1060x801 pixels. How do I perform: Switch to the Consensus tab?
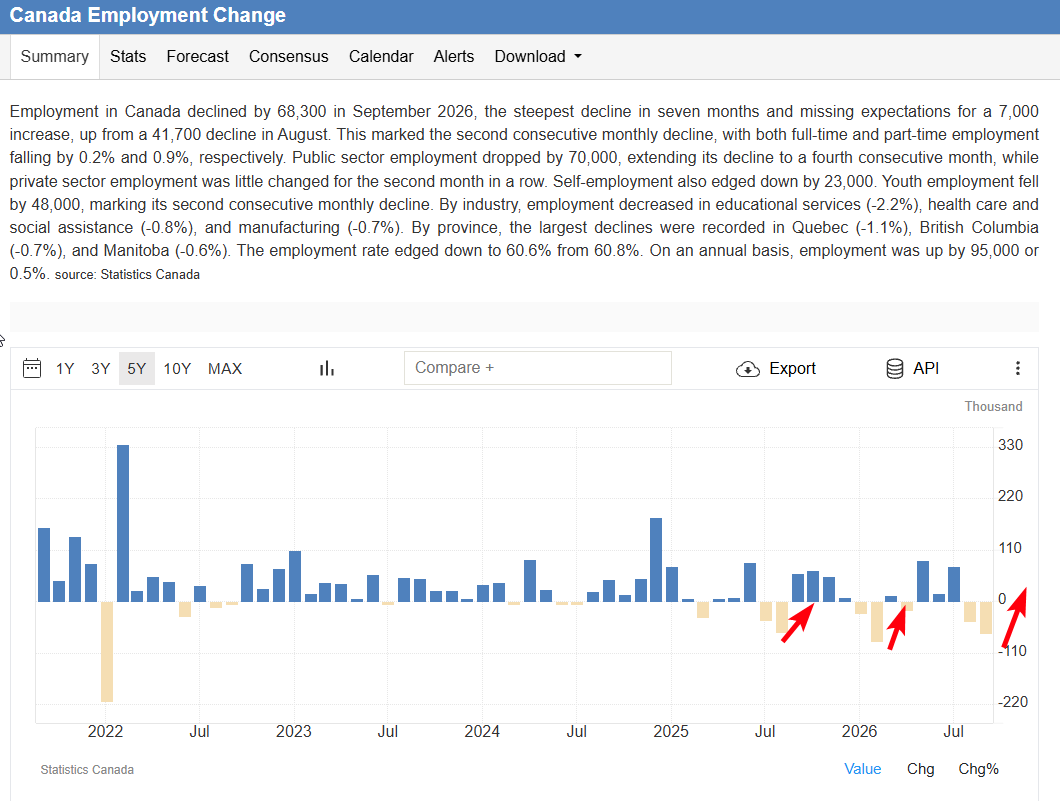(x=289, y=57)
